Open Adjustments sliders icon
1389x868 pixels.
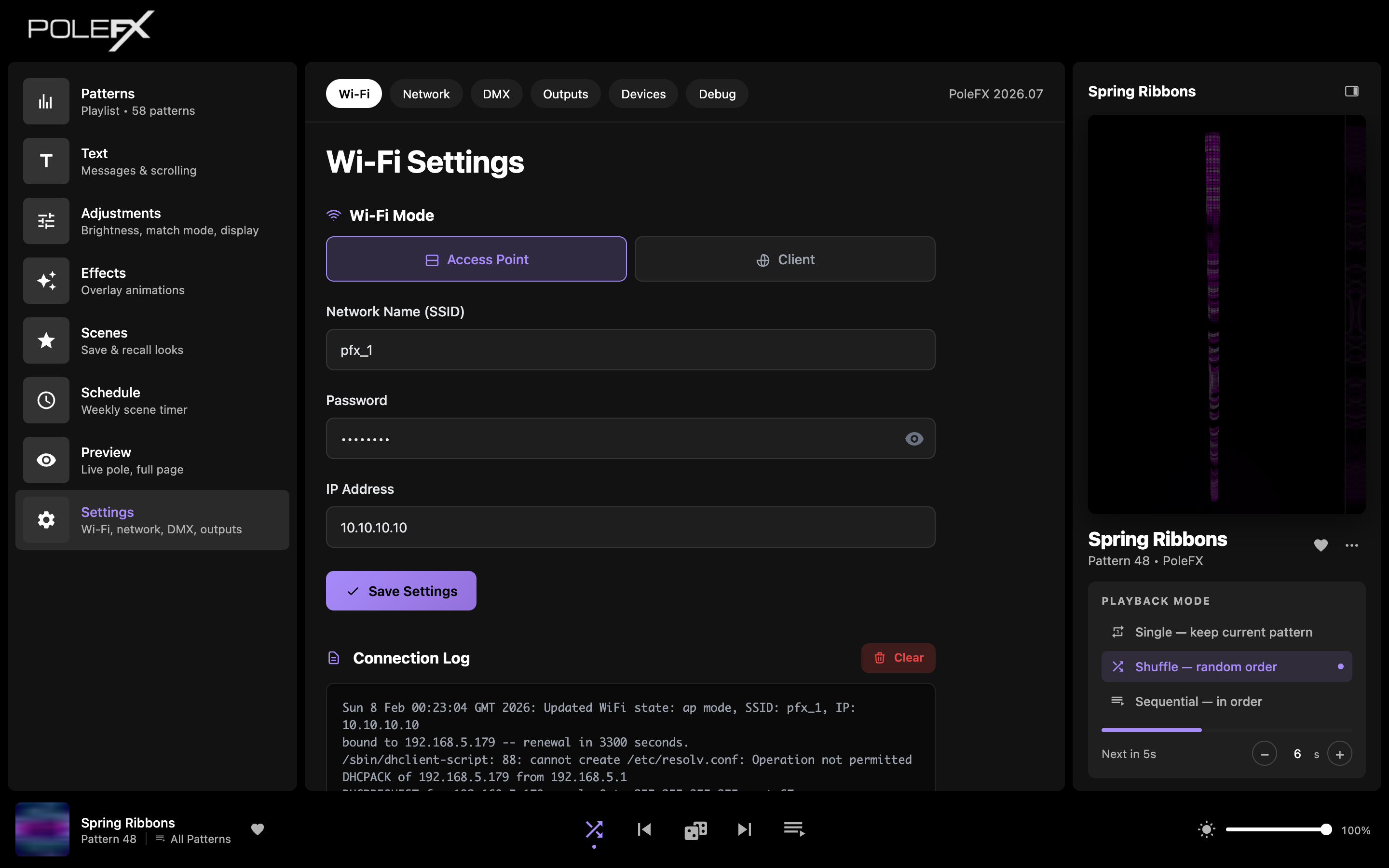(46, 221)
